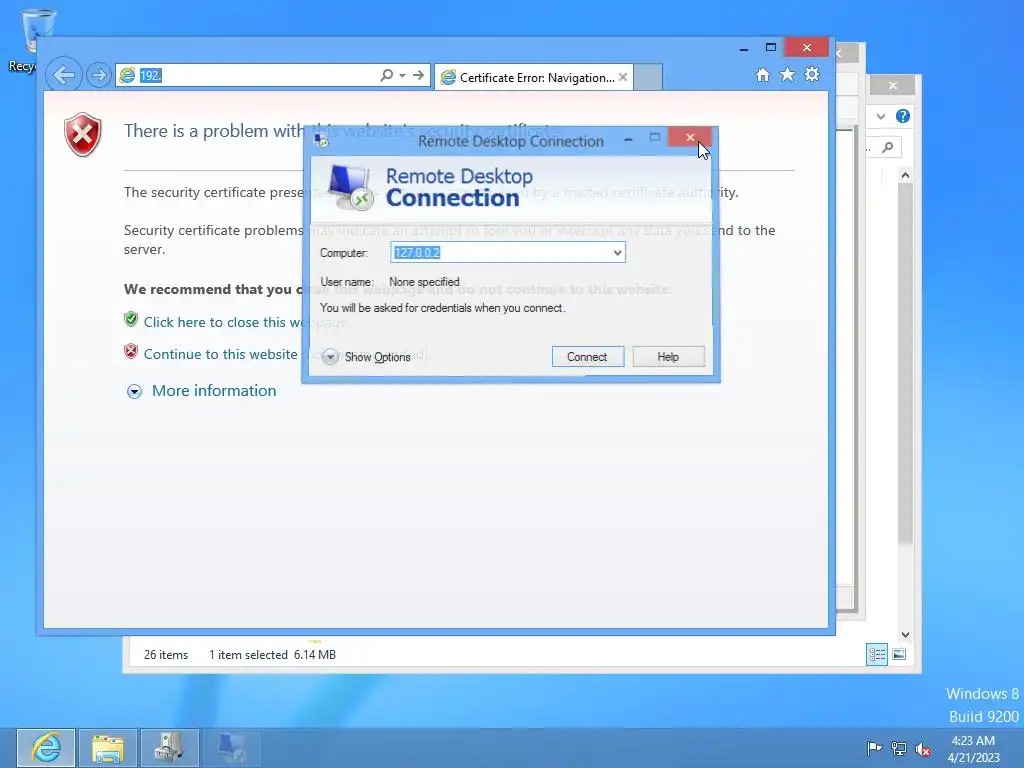Click search magnifier in background Explorer window
Screen dimensions: 1024x768
pos(888,148)
